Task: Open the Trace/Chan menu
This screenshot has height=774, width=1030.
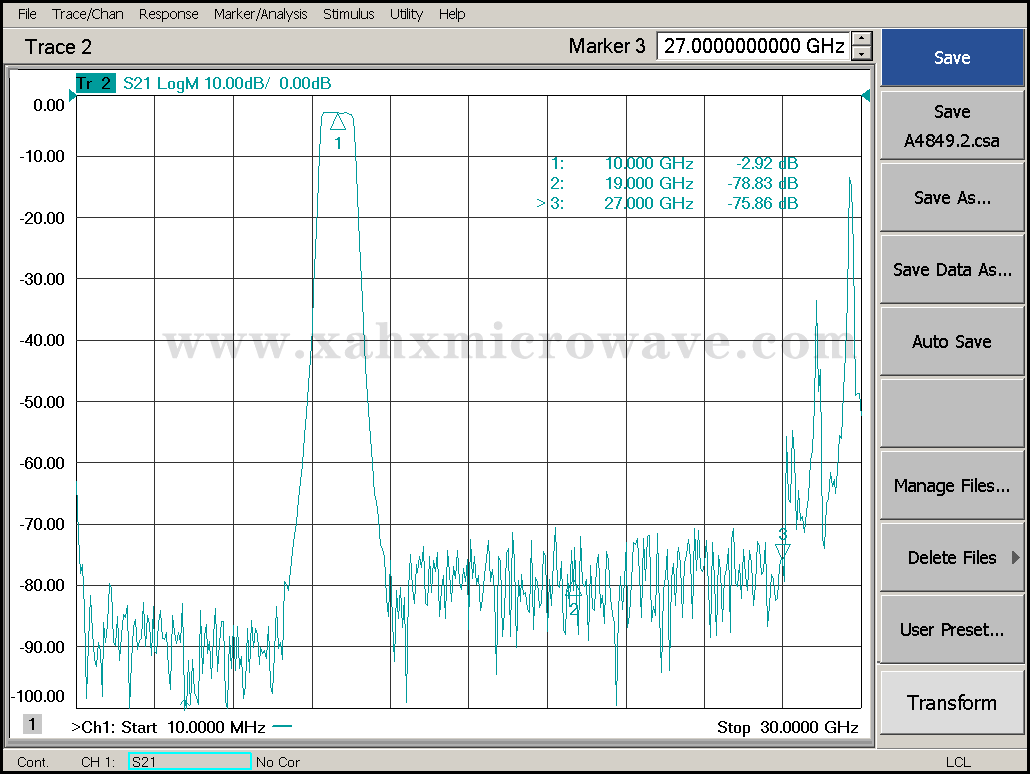Action: [x=87, y=14]
